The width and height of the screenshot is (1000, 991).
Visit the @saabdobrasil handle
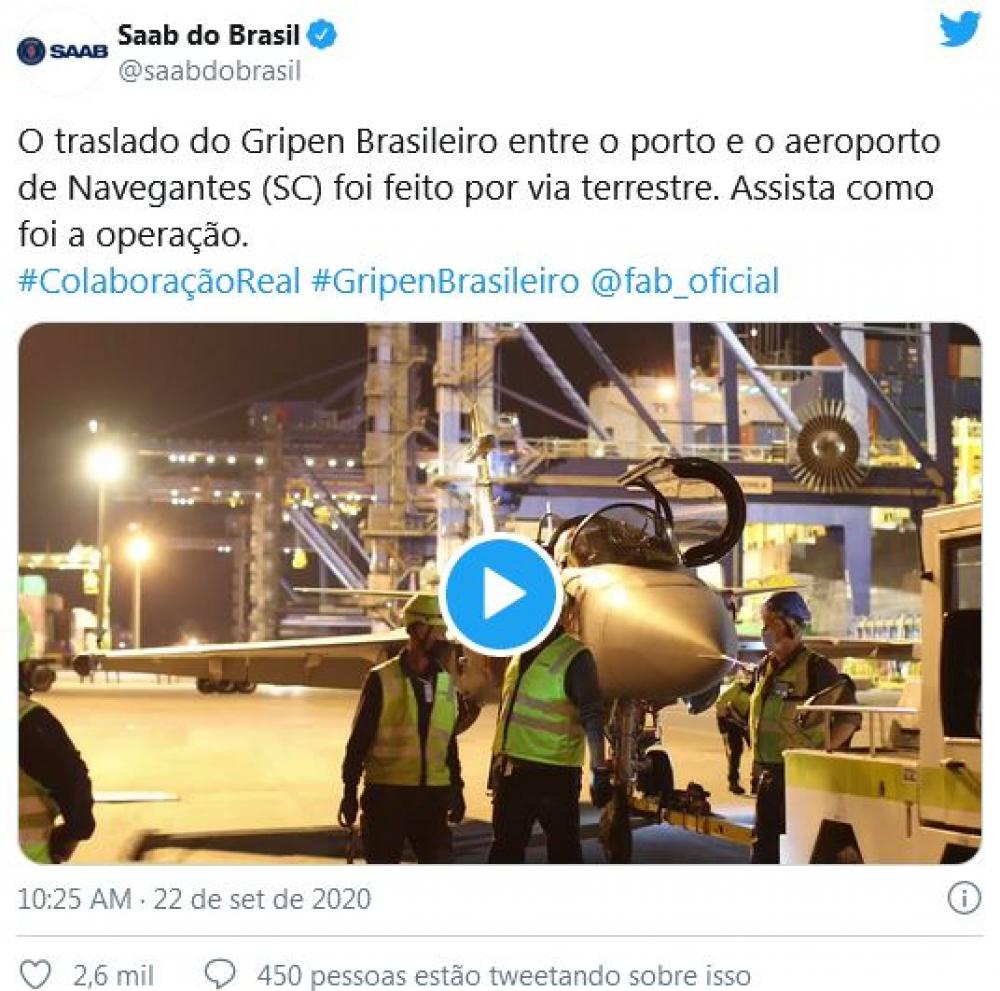(210, 71)
